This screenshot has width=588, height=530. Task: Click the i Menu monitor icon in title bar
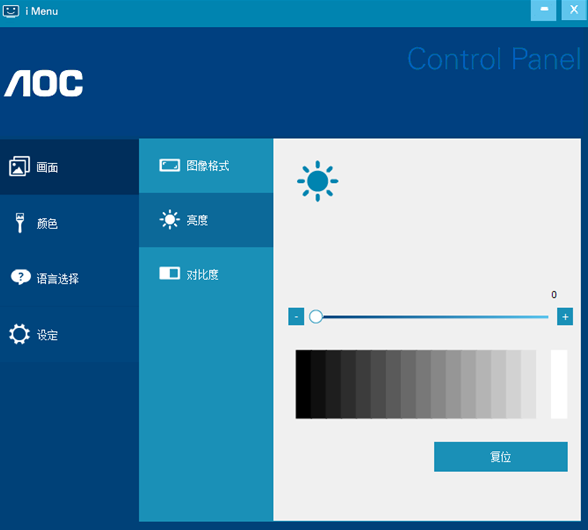[11, 11]
